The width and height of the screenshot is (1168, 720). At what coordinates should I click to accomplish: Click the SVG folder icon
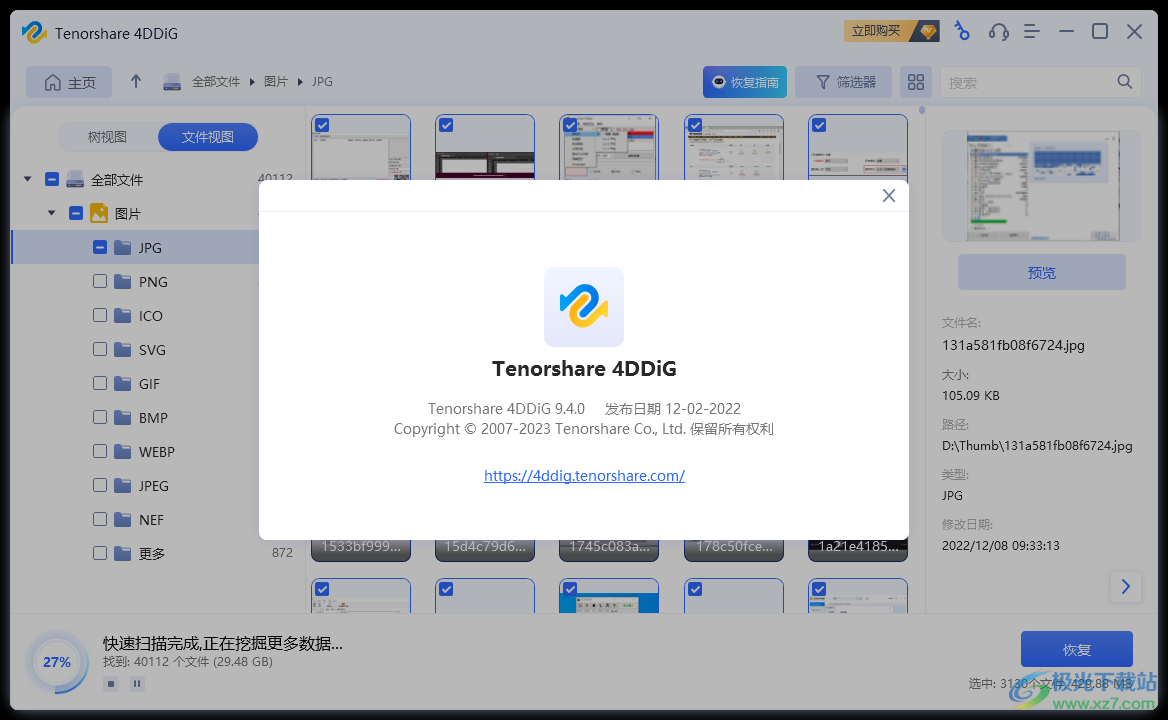pos(123,349)
